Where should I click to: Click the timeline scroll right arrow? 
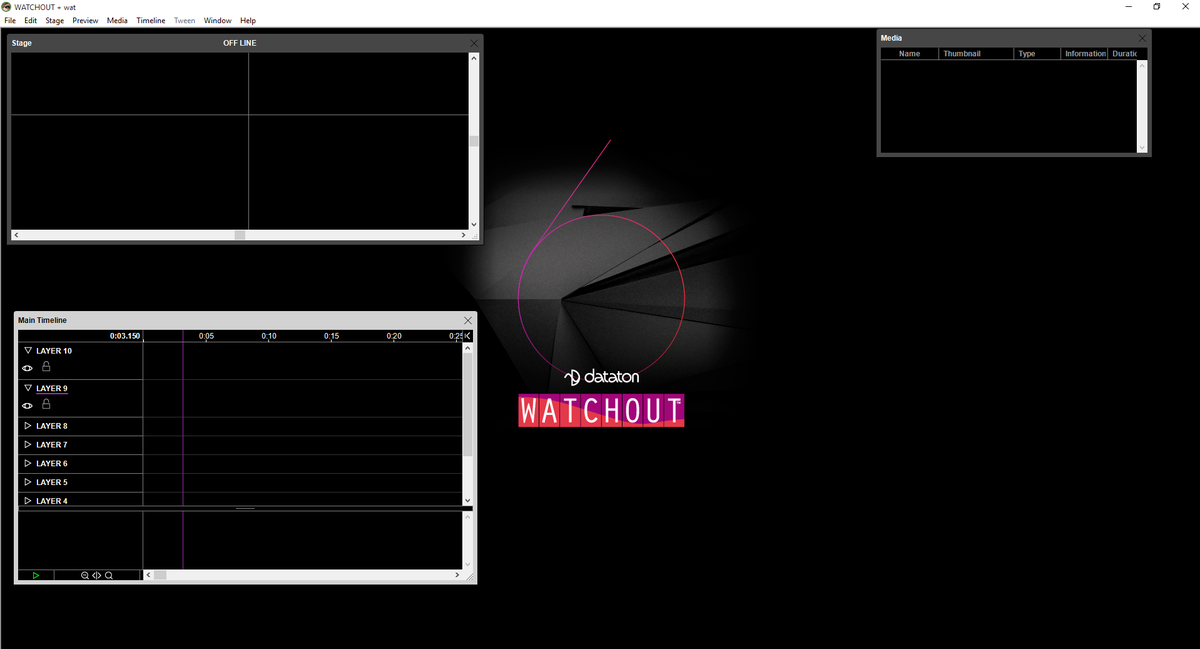pyautogui.click(x=457, y=575)
